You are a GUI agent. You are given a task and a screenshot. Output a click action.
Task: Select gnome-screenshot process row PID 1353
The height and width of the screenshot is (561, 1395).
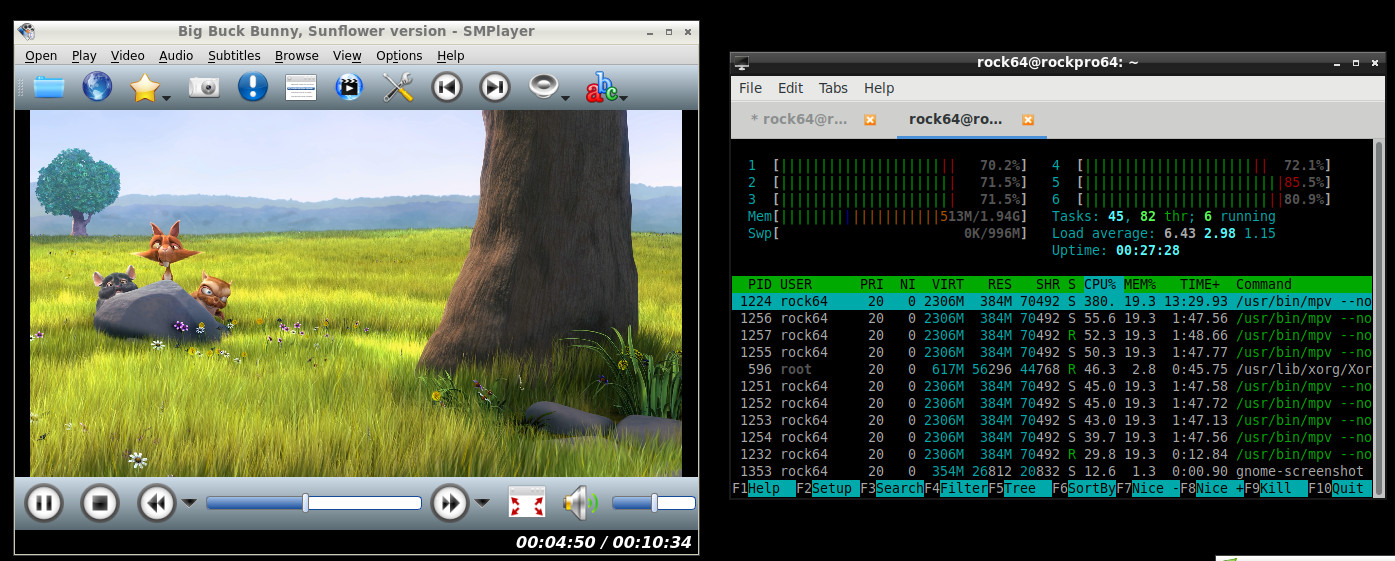(x=1052, y=471)
